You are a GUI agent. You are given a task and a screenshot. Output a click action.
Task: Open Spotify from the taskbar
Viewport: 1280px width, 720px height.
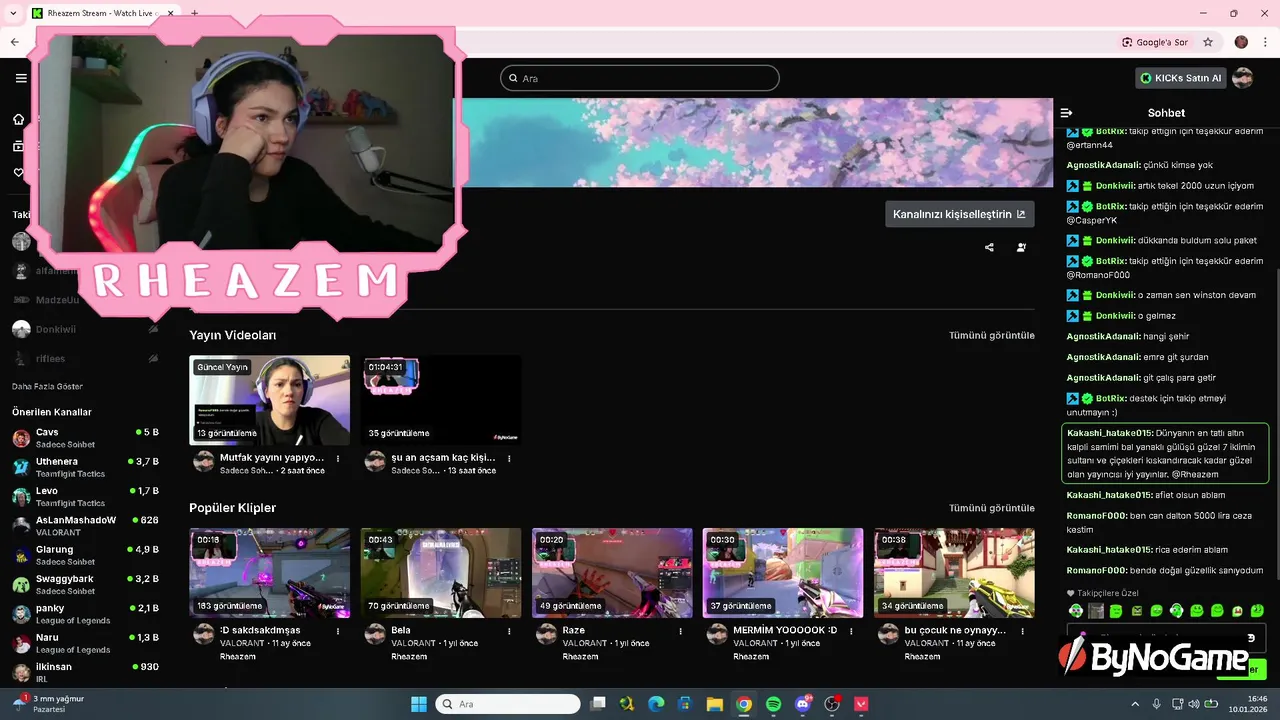click(x=773, y=704)
